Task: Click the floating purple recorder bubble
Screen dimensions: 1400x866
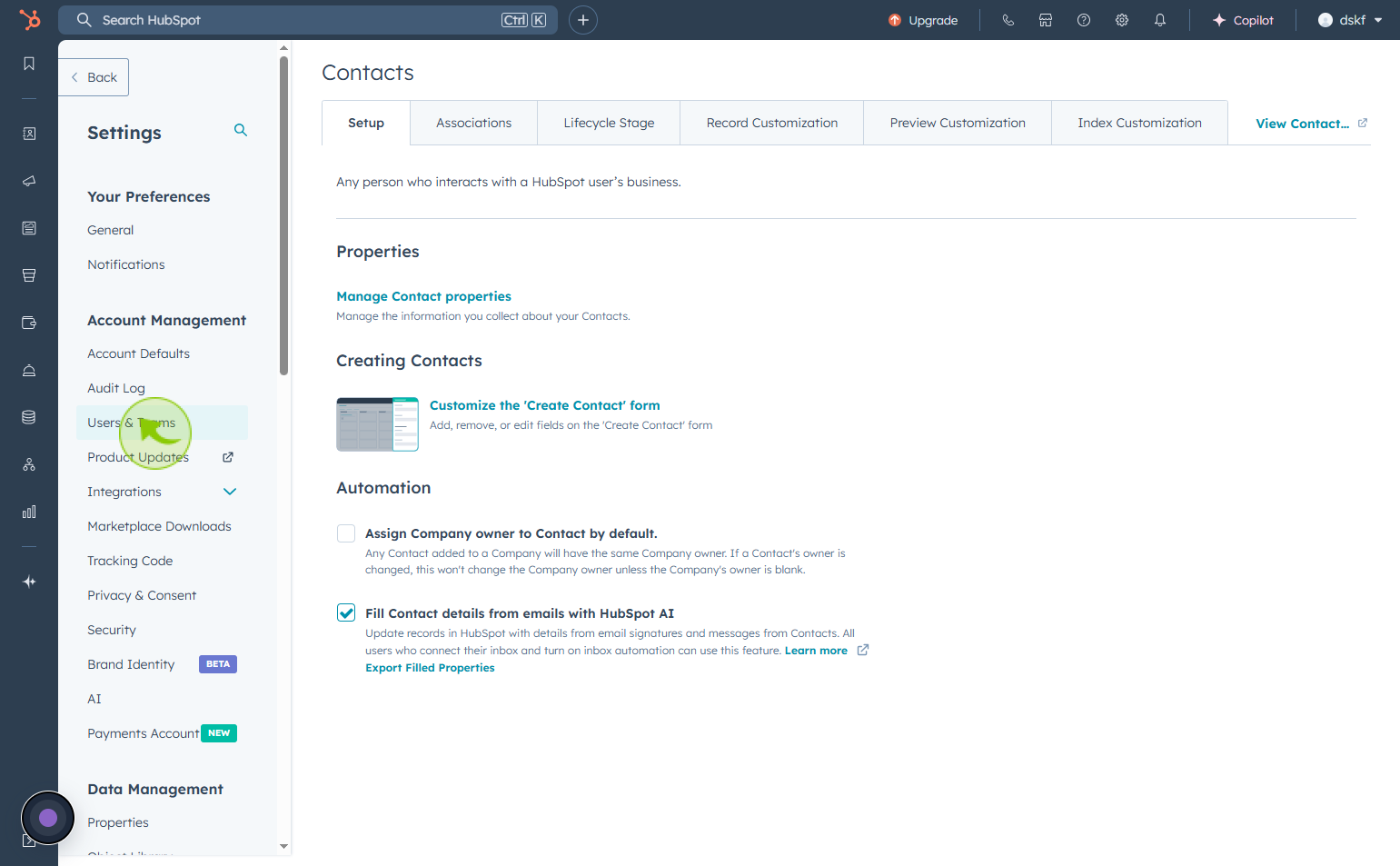Action: tap(48, 818)
